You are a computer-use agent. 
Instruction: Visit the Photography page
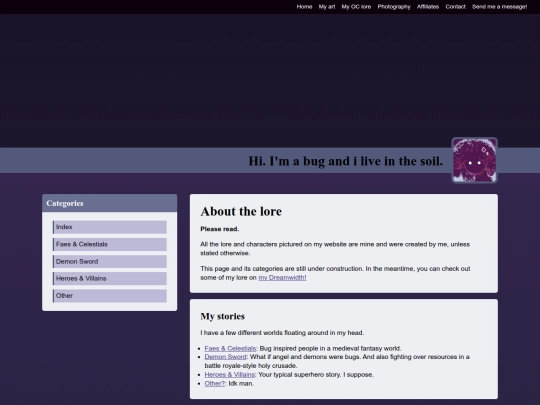click(394, 7)
